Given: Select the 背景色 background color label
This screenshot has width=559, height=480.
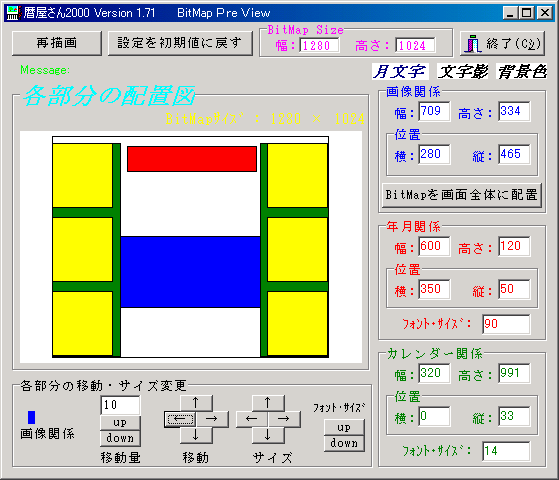Looking at the screenshot, I should click(522, 72).
